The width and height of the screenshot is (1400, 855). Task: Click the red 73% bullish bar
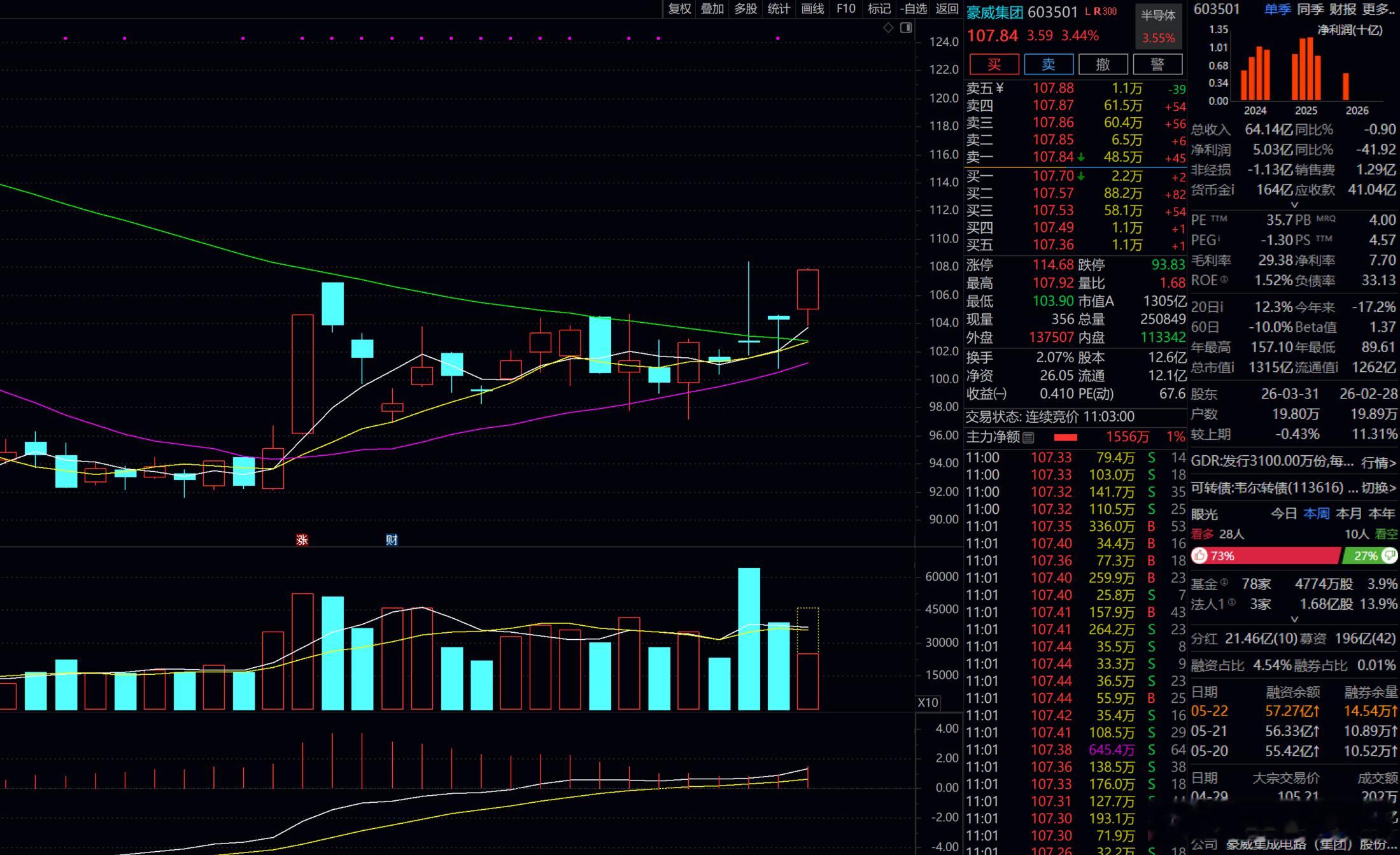click(1266, 556)
